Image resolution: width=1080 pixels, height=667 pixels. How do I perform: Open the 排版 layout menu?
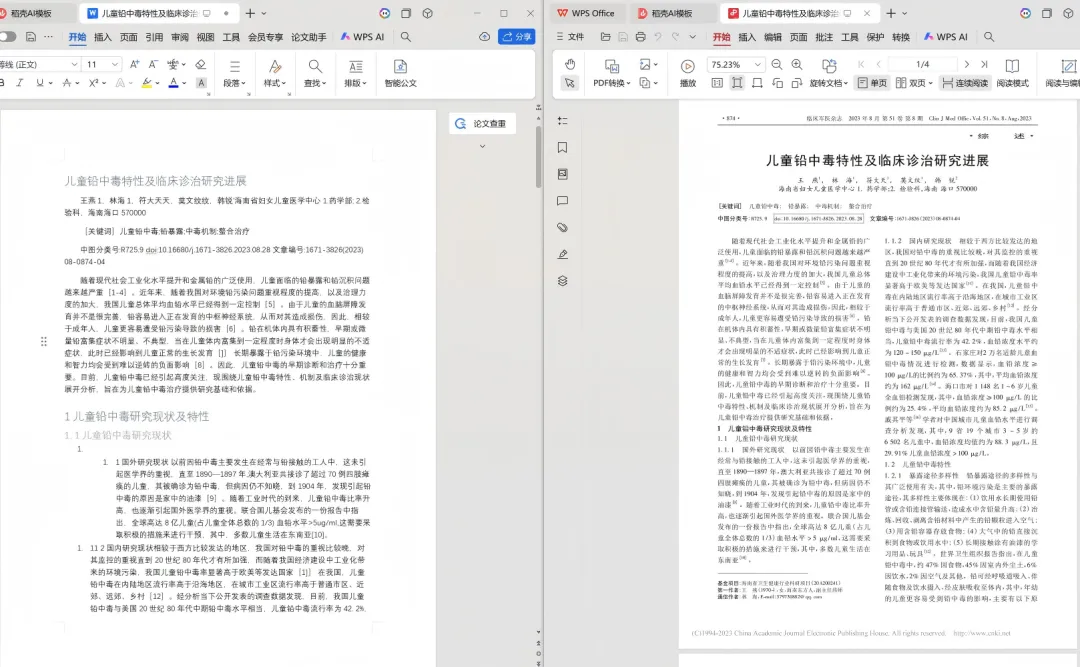click(355, 73)
